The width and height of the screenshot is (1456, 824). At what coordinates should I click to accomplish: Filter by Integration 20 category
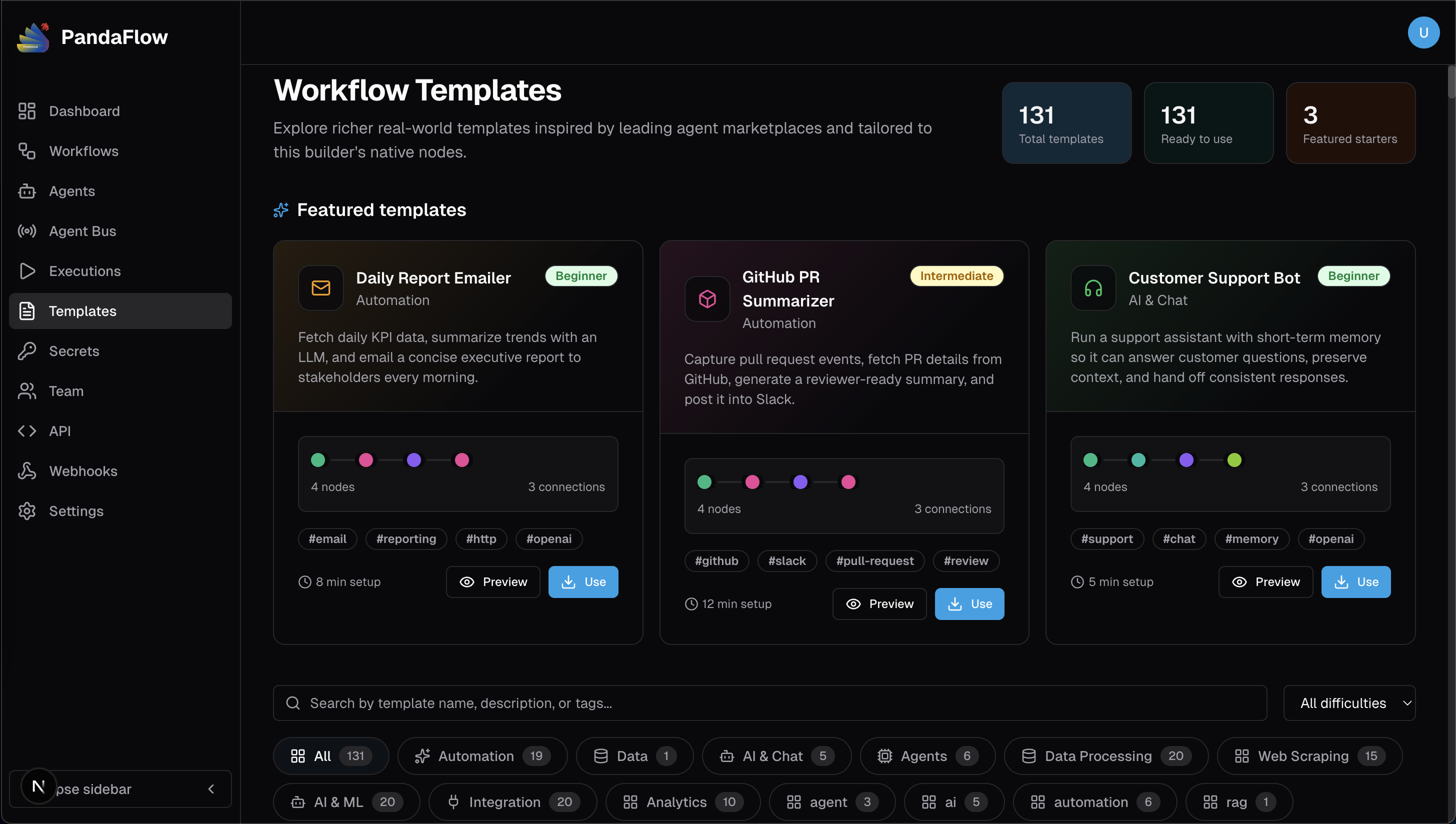tap(512, 802)
